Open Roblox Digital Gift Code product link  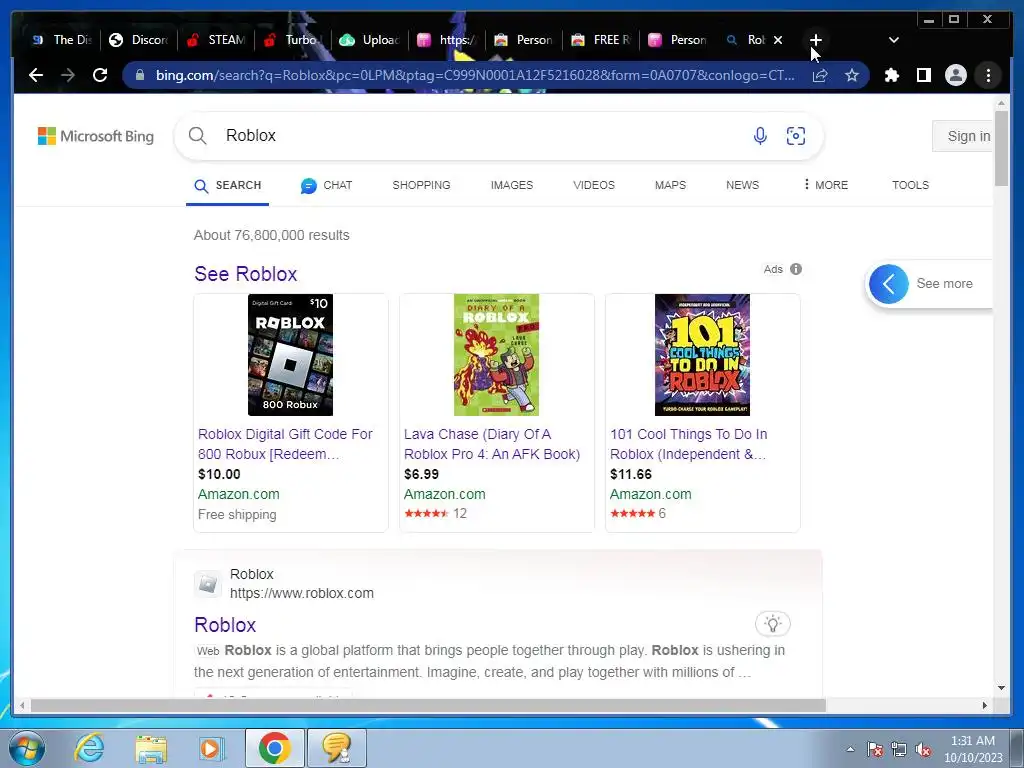coord(285,444)
